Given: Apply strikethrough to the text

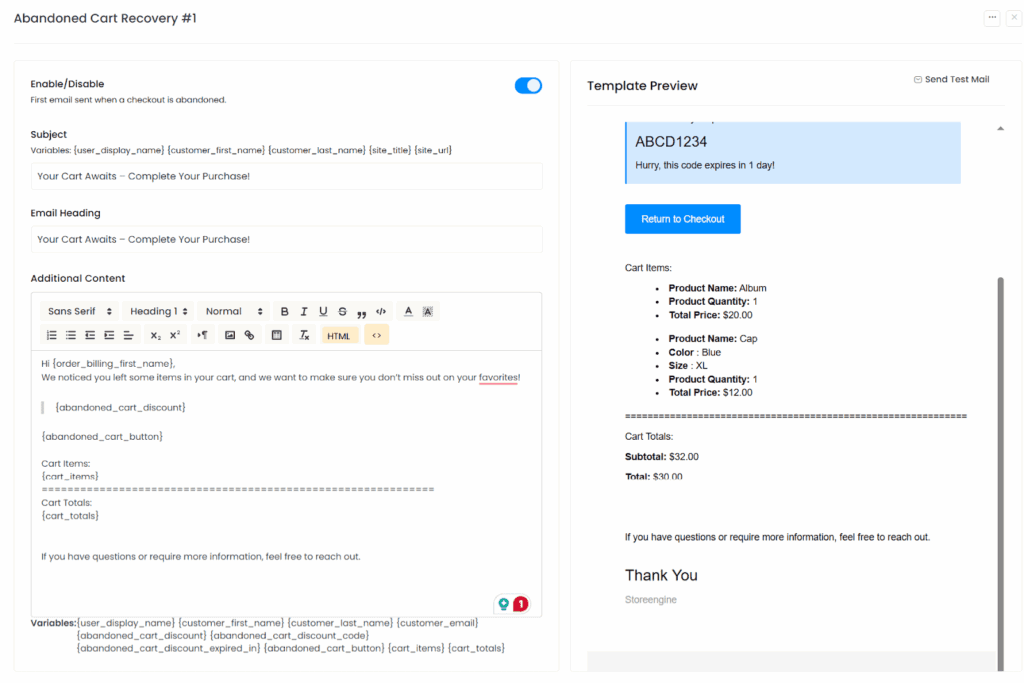Looking at the screenshot, I should (342, 311).
